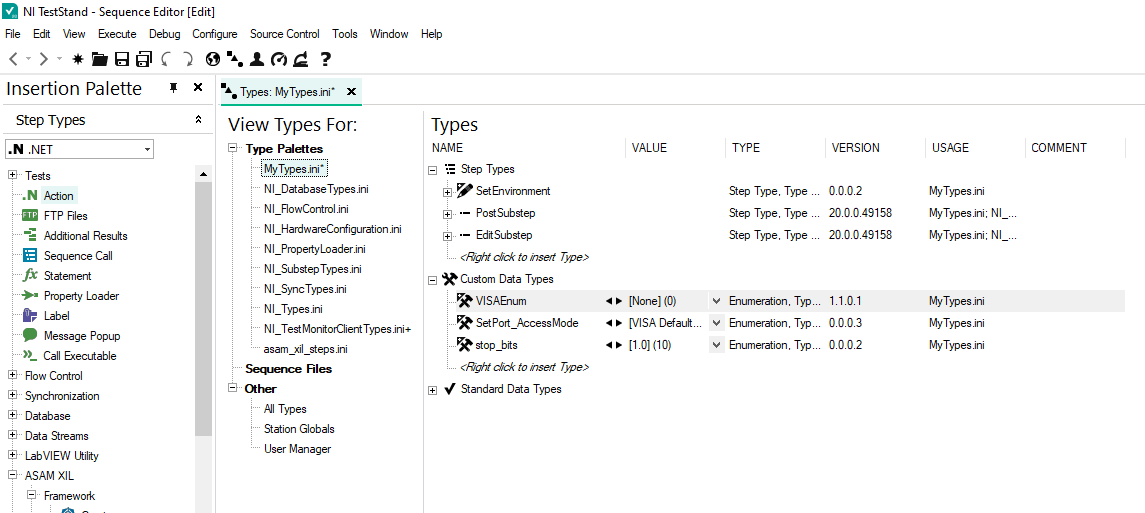This screenshot has width=1145, height=513.
Task: Collapse the Step Types palette section chevron
Action: coord(198,120)
